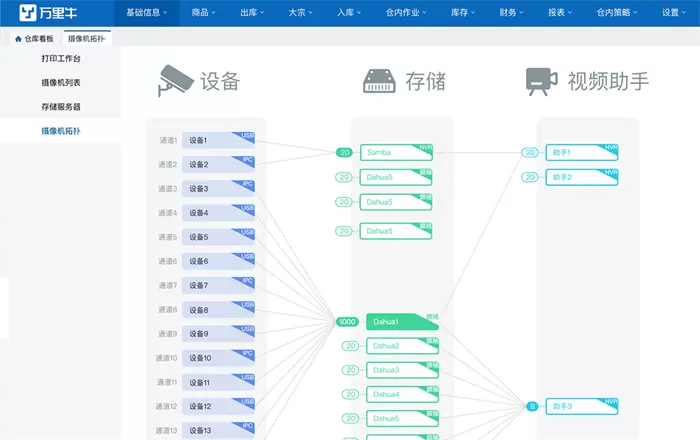Open the 设置 dropdown in top bar
700x440 pixels.
click(674, 13)
